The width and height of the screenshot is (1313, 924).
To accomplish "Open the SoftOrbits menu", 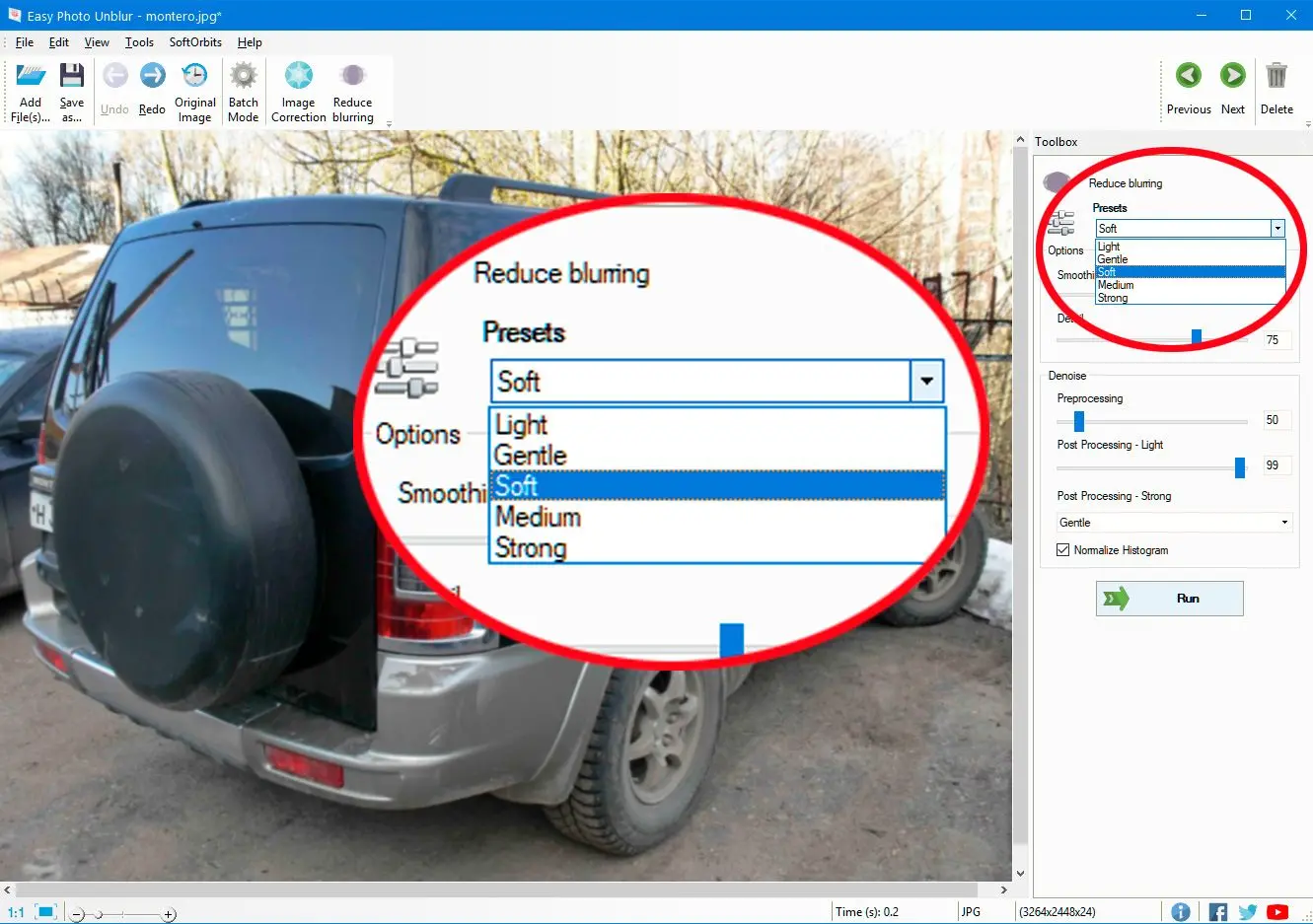I will [x=195, y=42].
